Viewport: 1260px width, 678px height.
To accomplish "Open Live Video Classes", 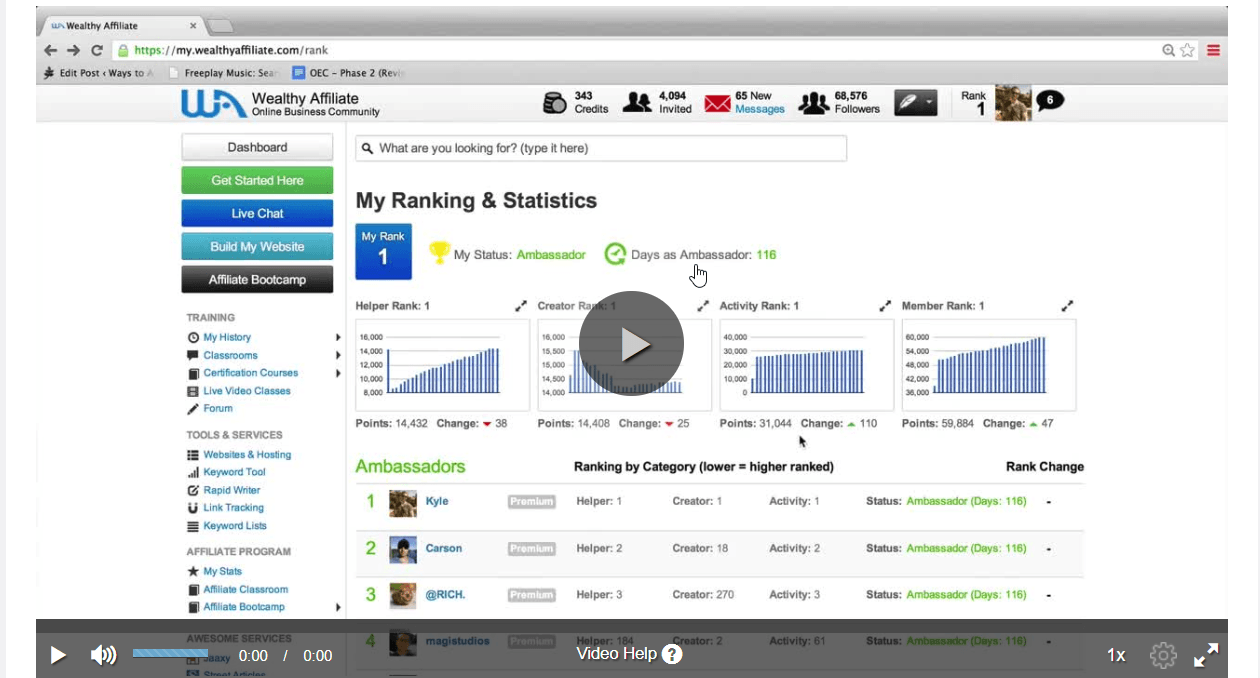I will 247,391.
